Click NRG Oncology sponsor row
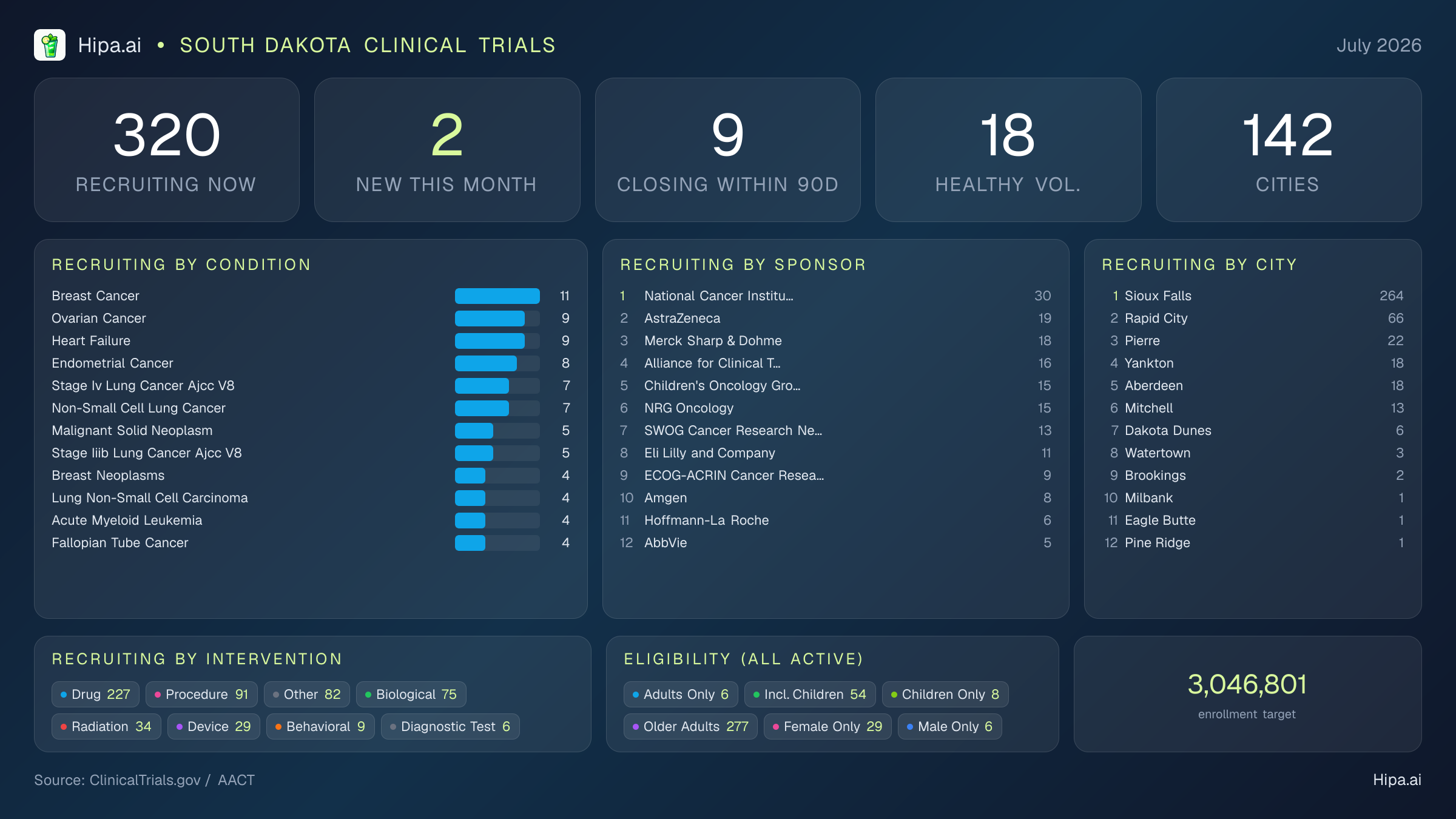Image resolution: width=1456 pixels, height=819 pixels. 835,408
